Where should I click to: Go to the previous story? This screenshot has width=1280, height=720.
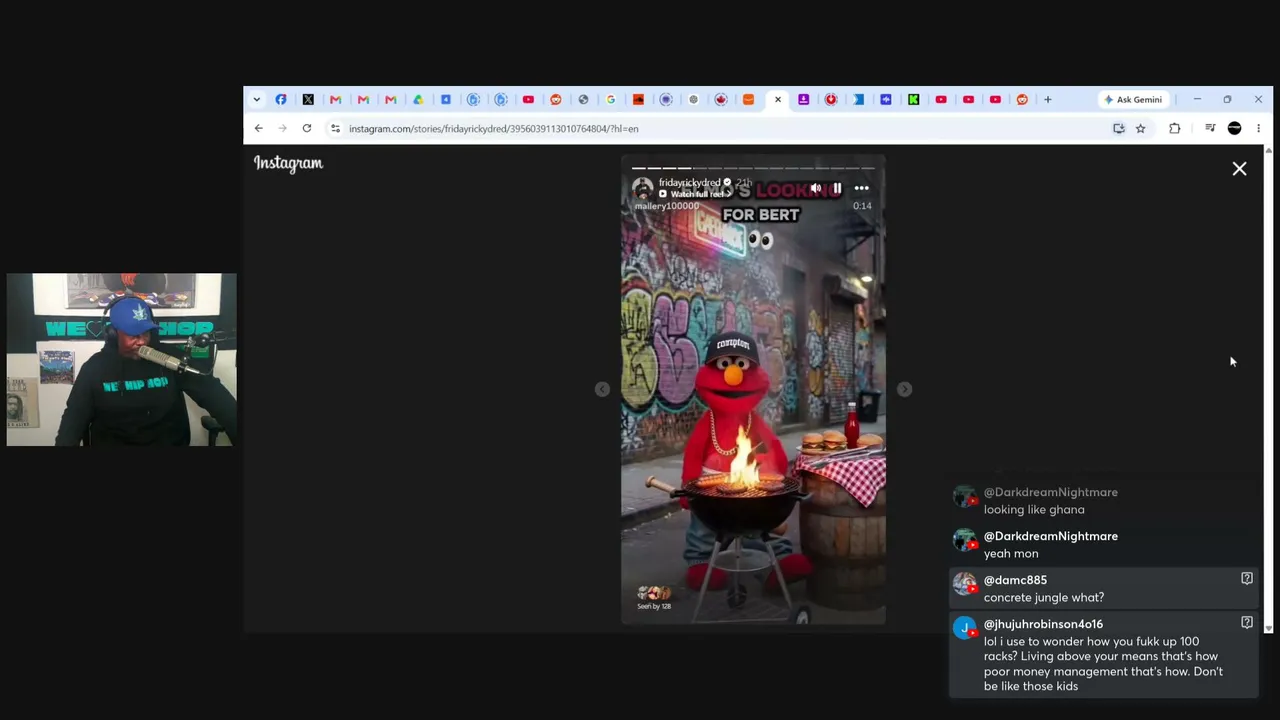602,389
